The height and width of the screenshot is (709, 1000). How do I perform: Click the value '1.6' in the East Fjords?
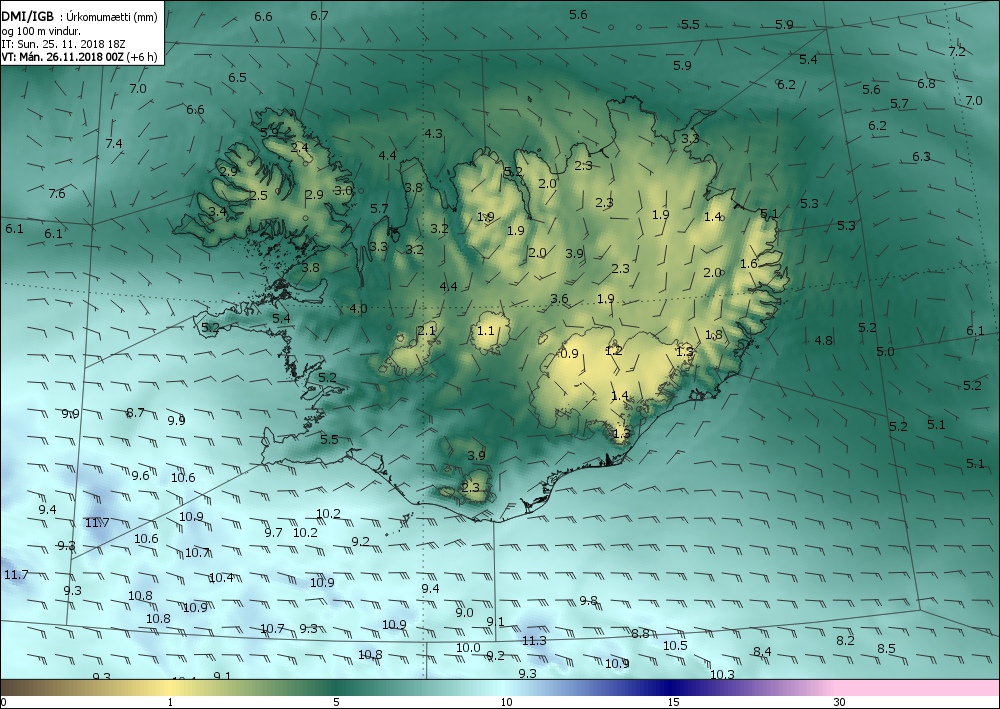click(748, 263)
